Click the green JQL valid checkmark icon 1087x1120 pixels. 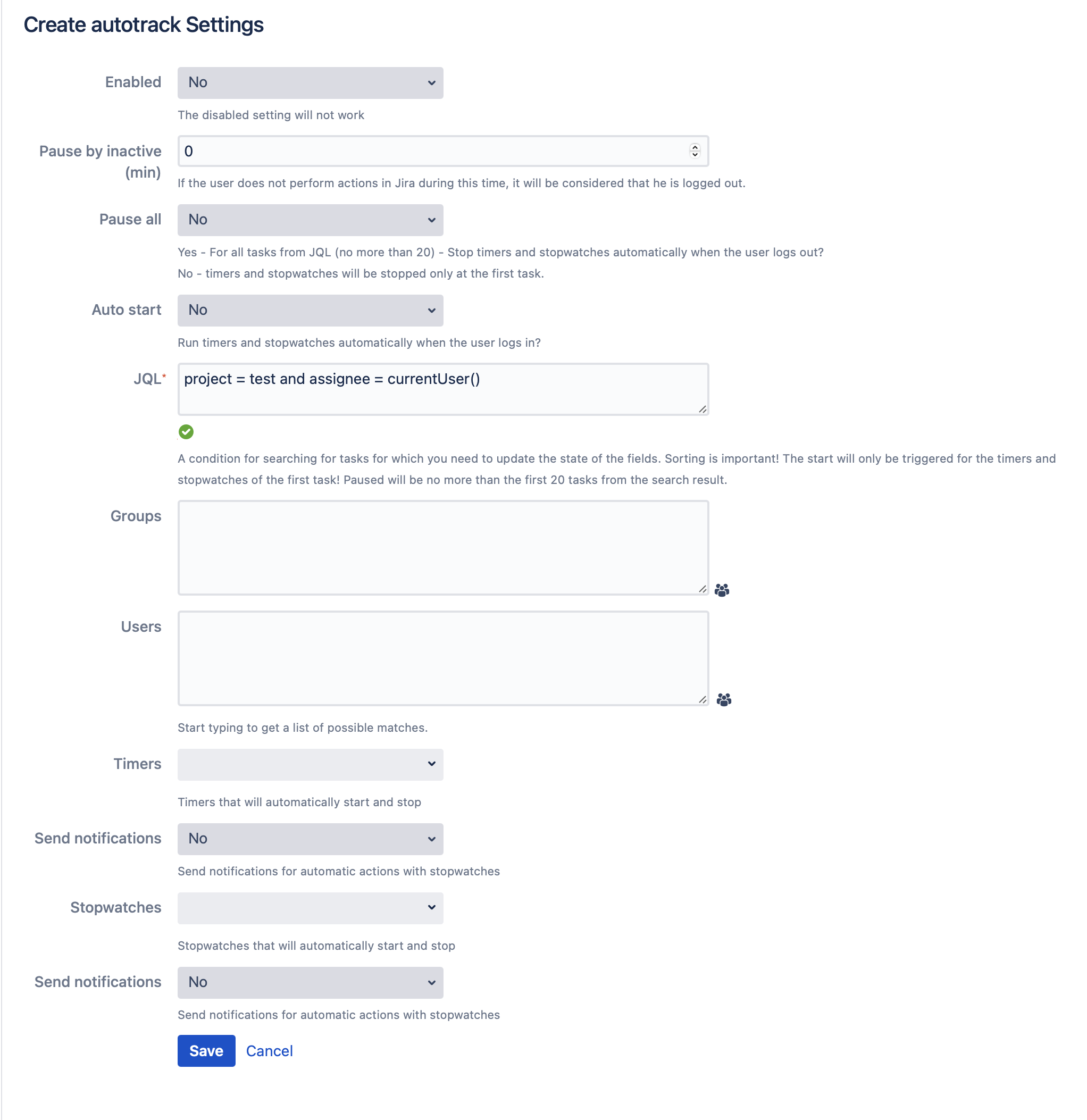(x=186, y=432)
